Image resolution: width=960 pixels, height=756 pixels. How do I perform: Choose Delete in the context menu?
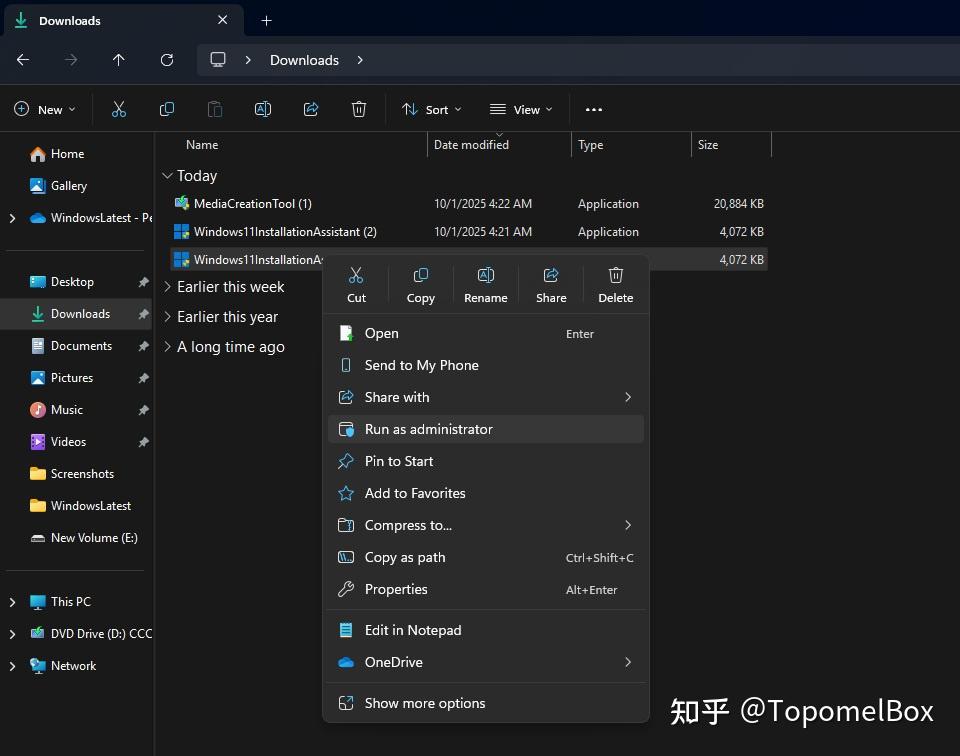615,285
